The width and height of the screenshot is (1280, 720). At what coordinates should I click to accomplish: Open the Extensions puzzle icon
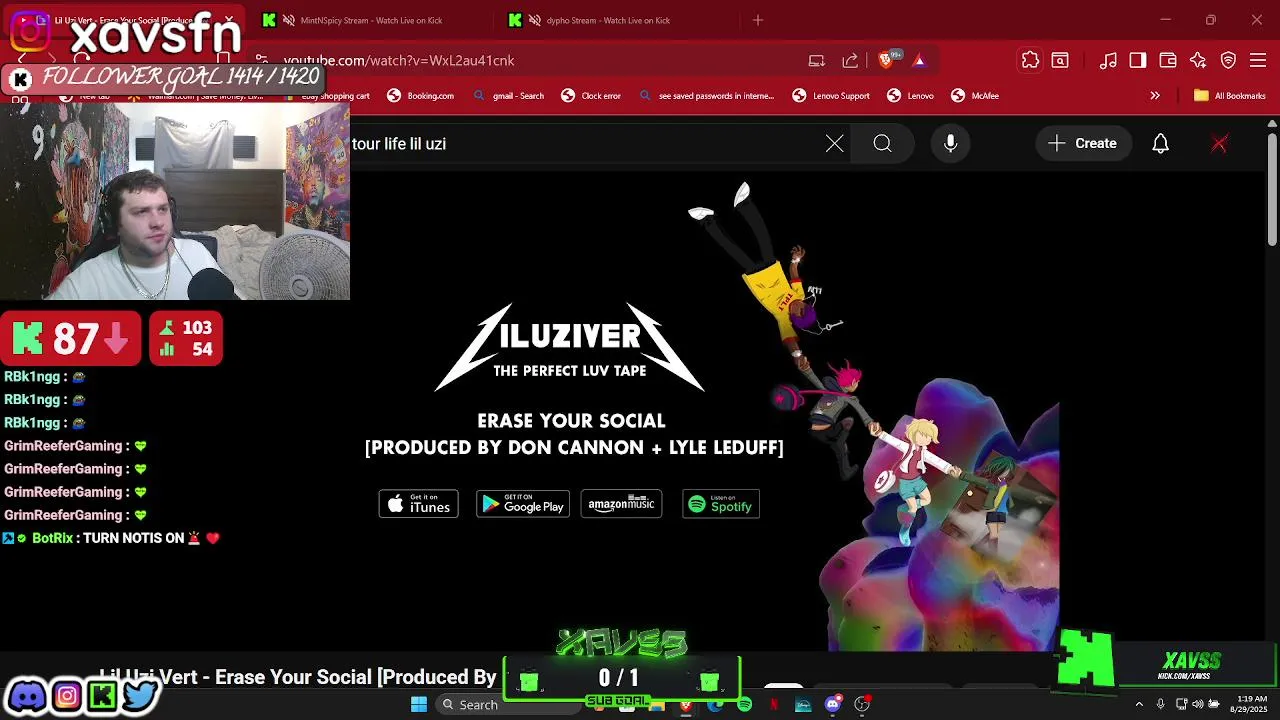pos(1030,60)
